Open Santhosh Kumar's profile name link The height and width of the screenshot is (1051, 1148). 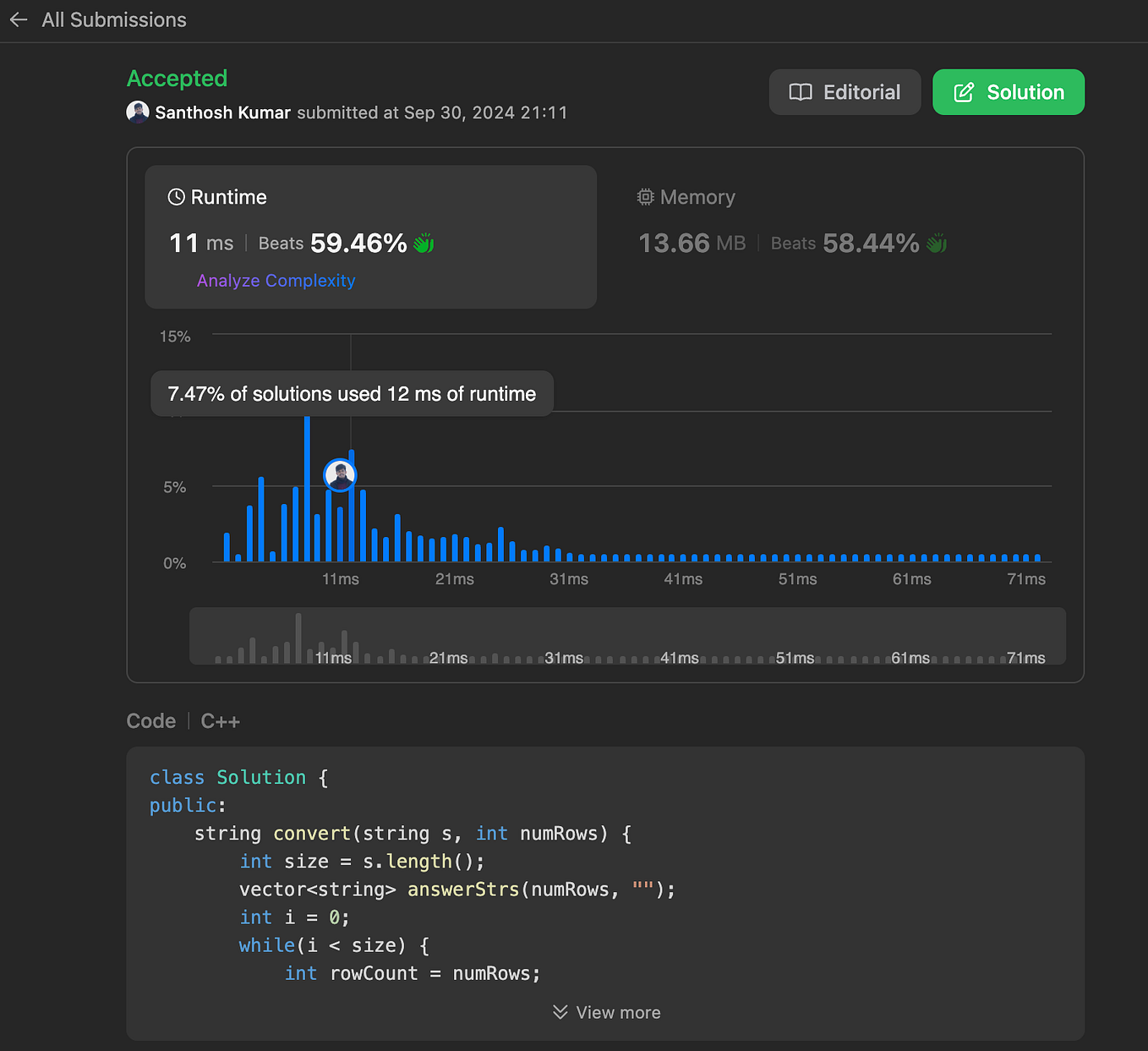223,112
